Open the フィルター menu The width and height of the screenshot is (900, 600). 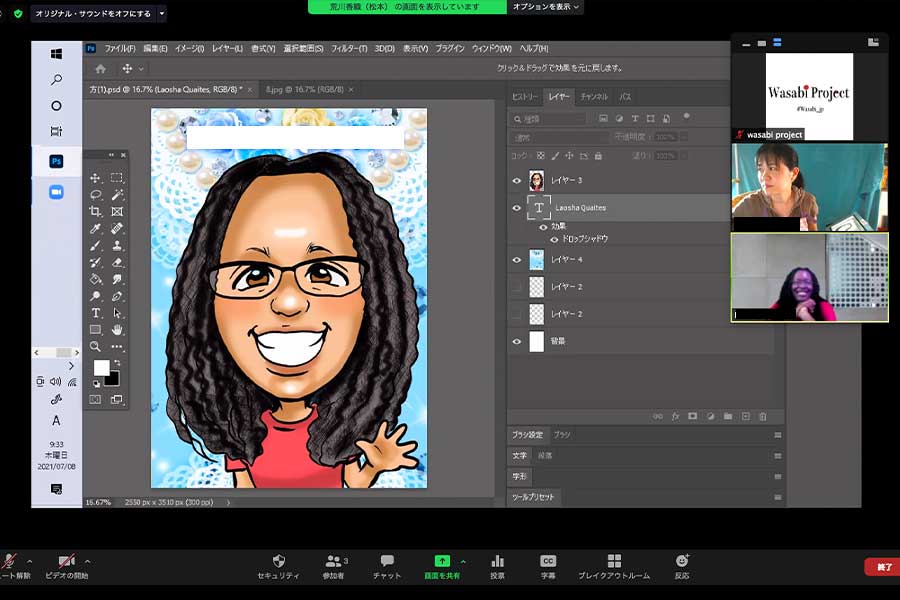coord(349,48)
